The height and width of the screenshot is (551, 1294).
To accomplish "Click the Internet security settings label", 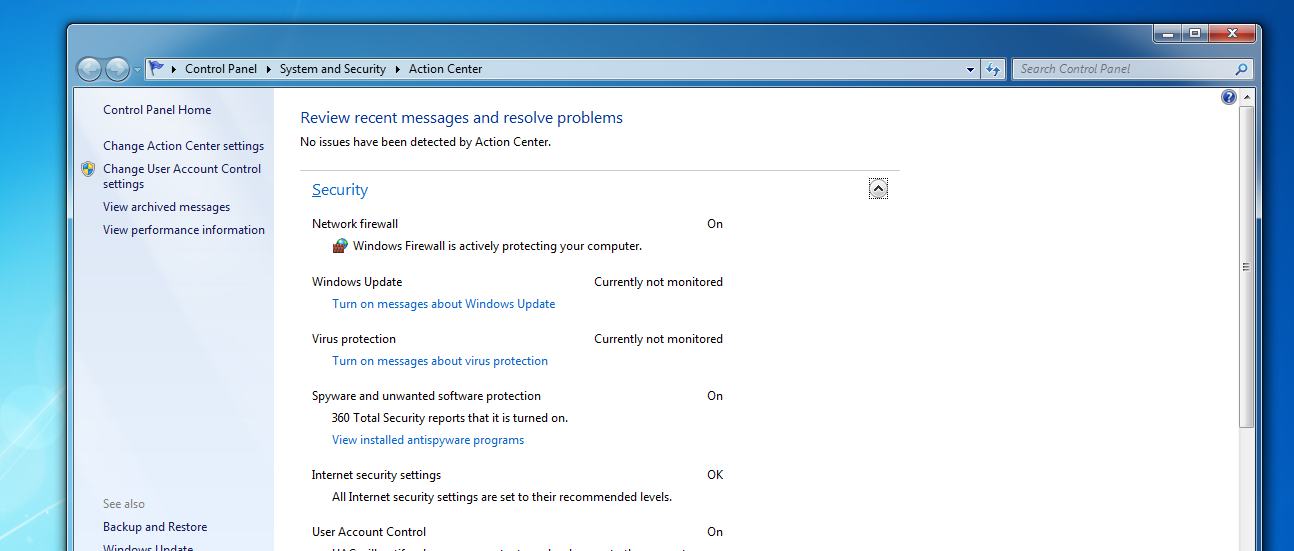I will pyautogui.click(x=376, y=475).
